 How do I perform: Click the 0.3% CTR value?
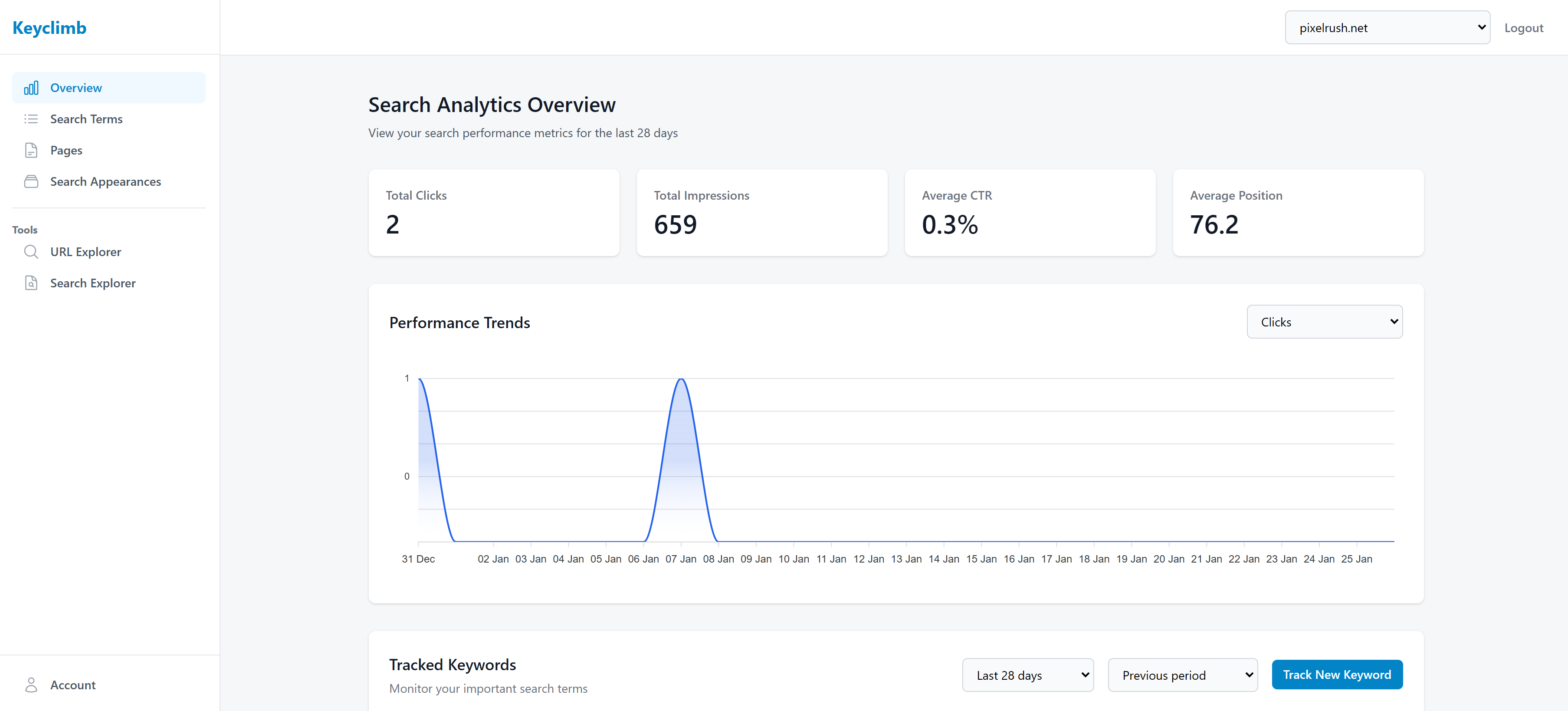(950, 224)
